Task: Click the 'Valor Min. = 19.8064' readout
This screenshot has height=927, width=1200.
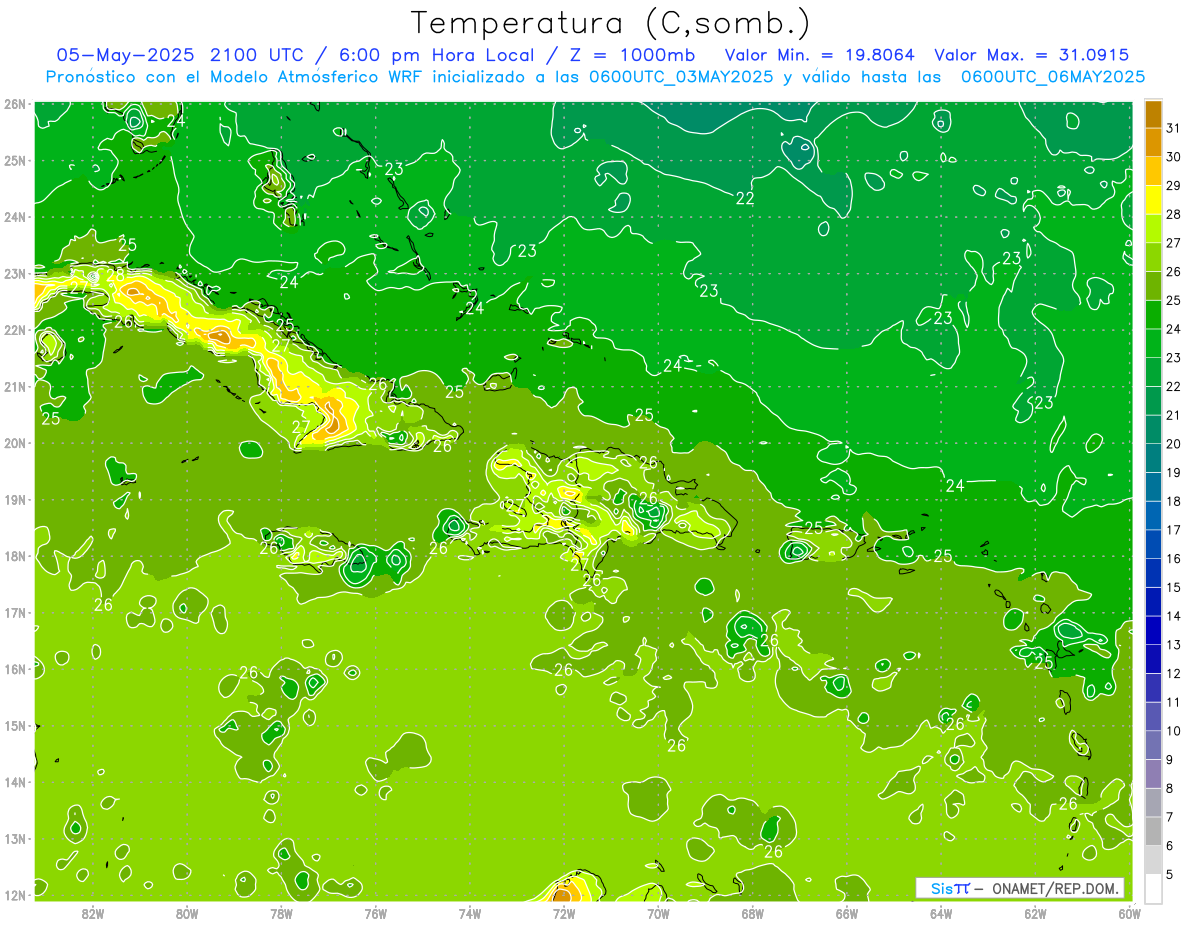Action: point(821,55)
